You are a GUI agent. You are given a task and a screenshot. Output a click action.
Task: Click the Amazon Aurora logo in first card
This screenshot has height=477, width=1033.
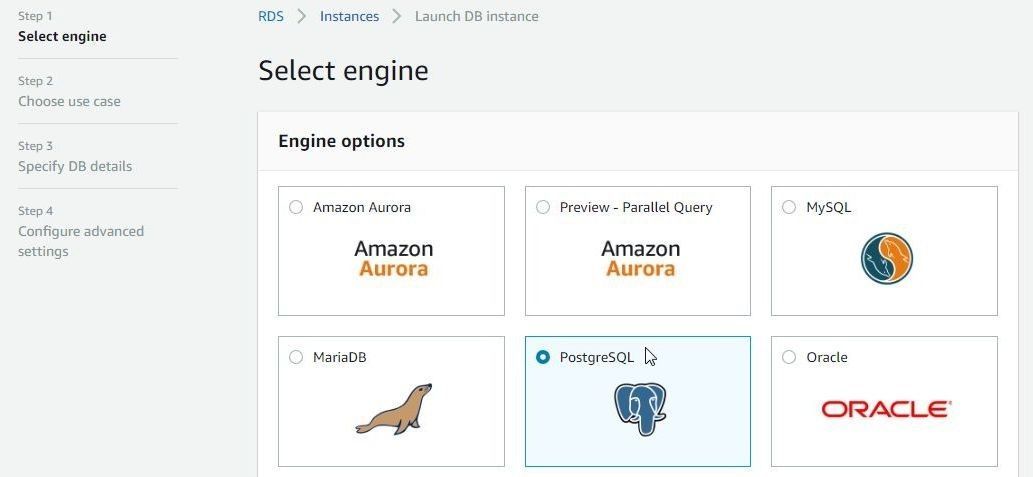click(393, 258)
